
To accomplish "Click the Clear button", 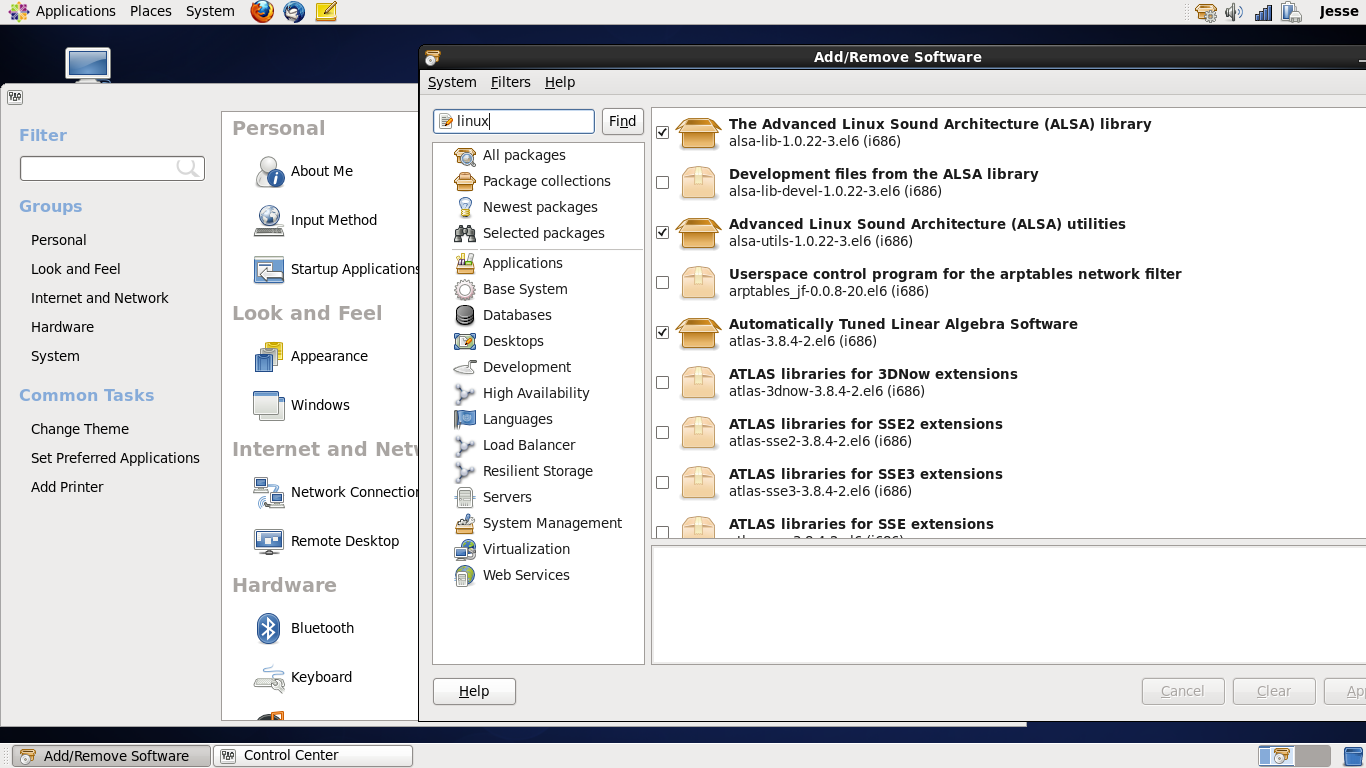I will pyautogui.click(x=1274, y=691).
